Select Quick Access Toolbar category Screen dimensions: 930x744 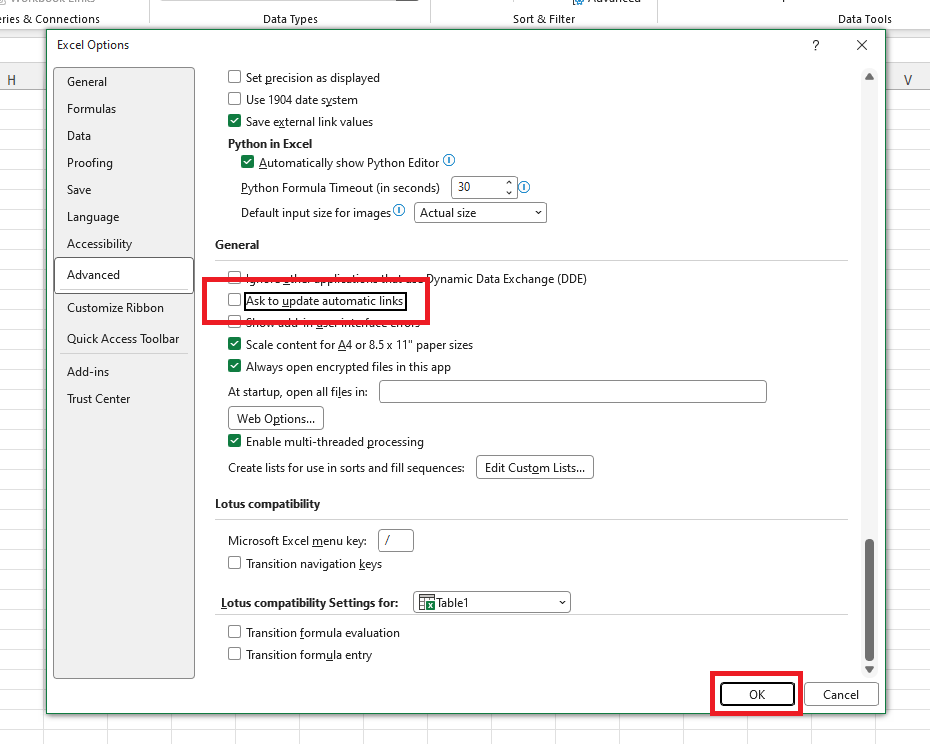point(123,339)
